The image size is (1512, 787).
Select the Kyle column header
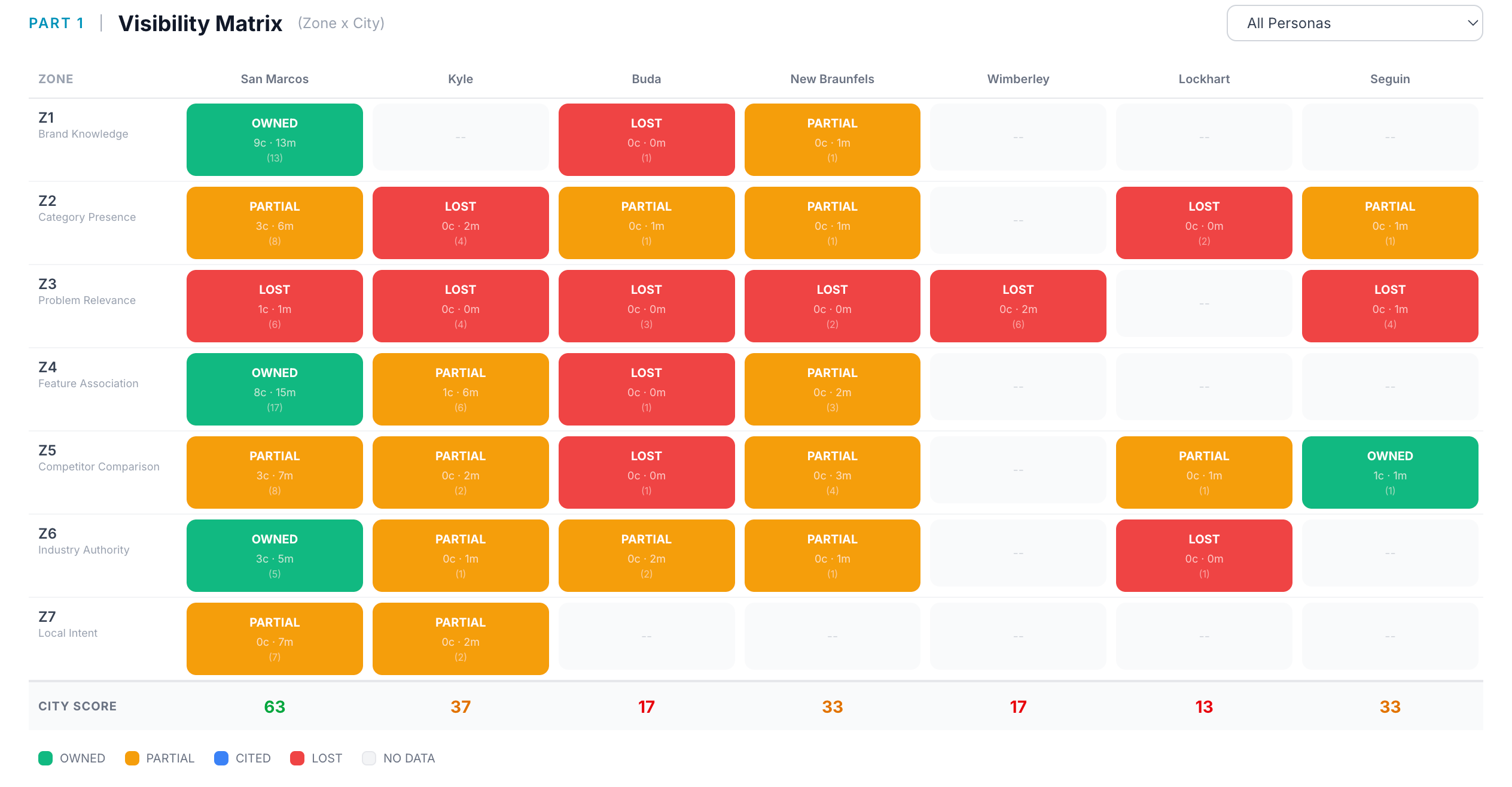461,79
